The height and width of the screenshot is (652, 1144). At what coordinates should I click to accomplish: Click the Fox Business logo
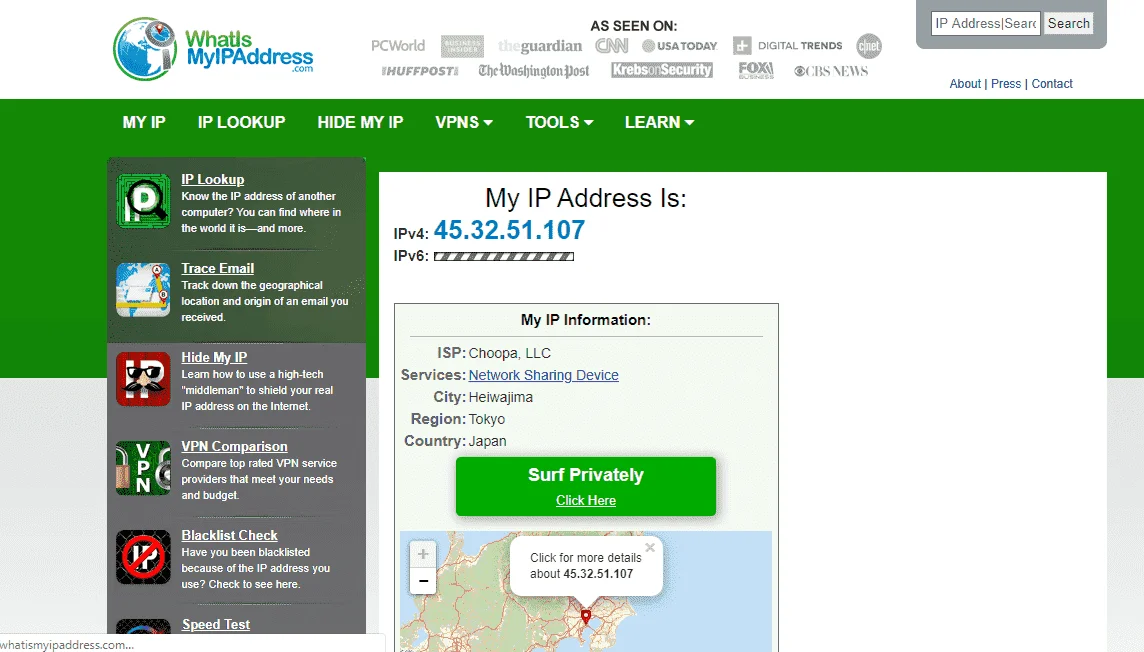click(756, 70)
